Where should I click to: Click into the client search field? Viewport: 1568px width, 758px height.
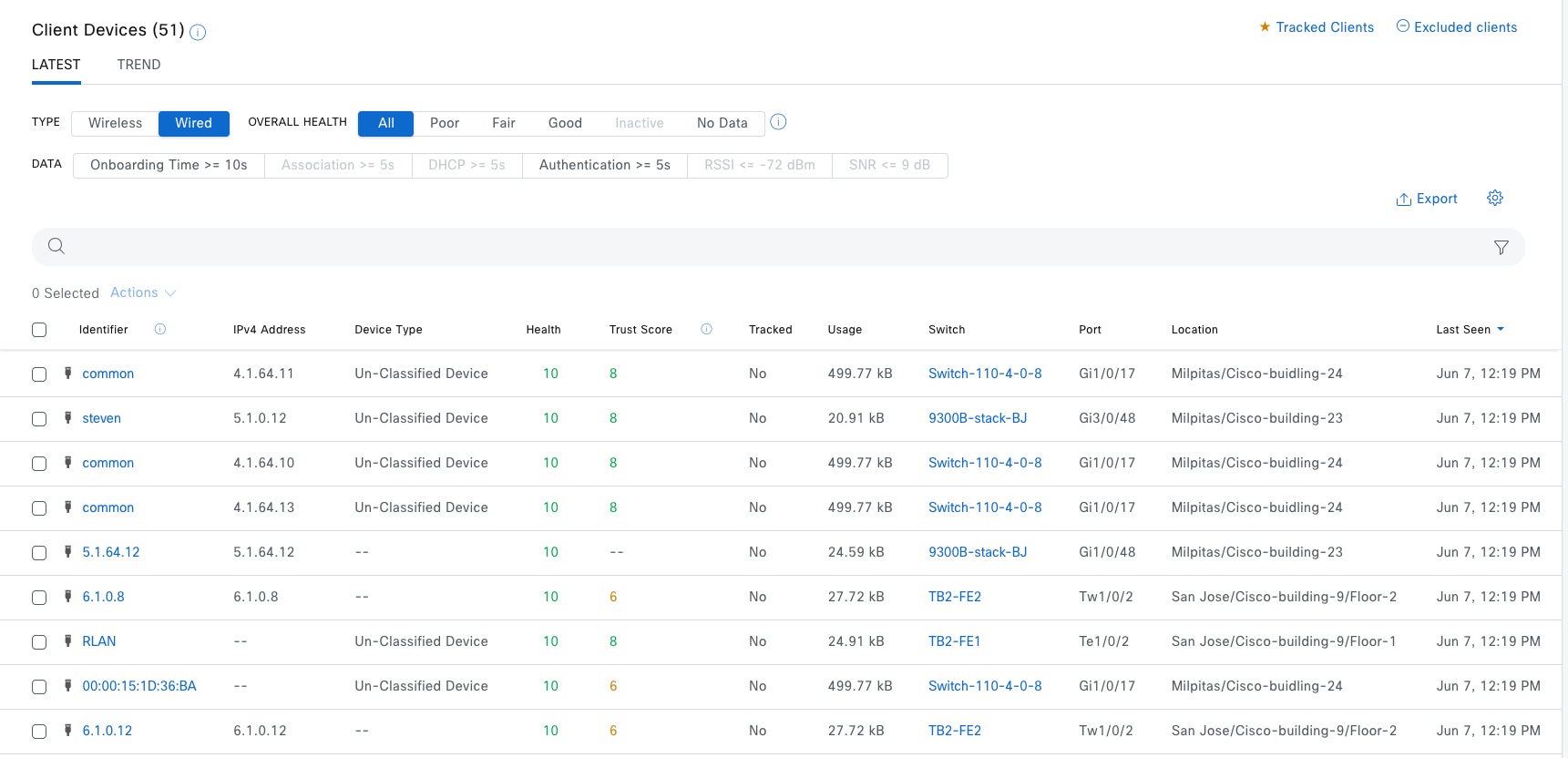(774, 247)
